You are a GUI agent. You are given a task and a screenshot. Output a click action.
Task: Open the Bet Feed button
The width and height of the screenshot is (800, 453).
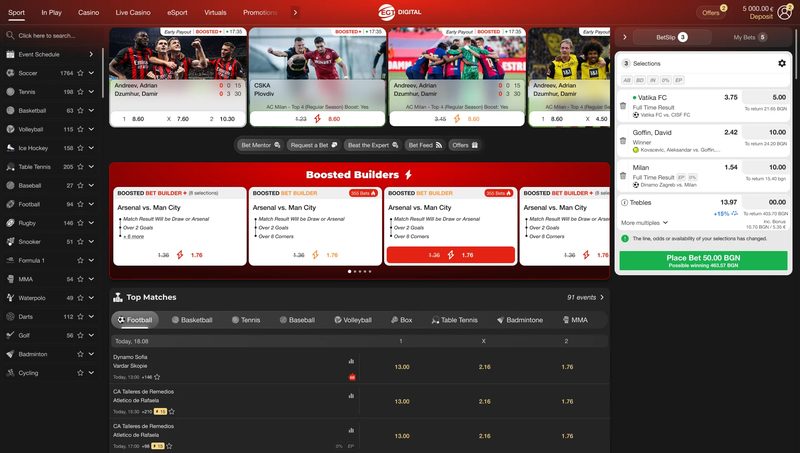point(425,145)
